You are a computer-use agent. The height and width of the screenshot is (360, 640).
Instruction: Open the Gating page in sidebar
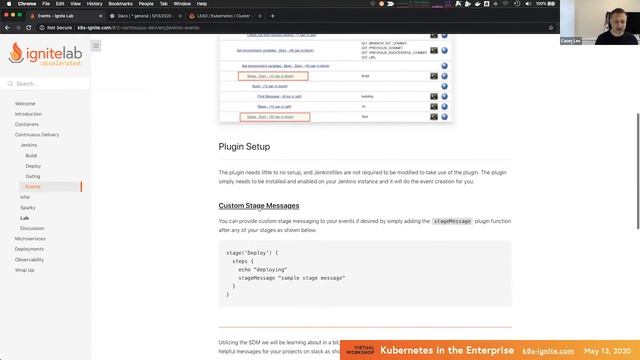(x=33, y=176)
